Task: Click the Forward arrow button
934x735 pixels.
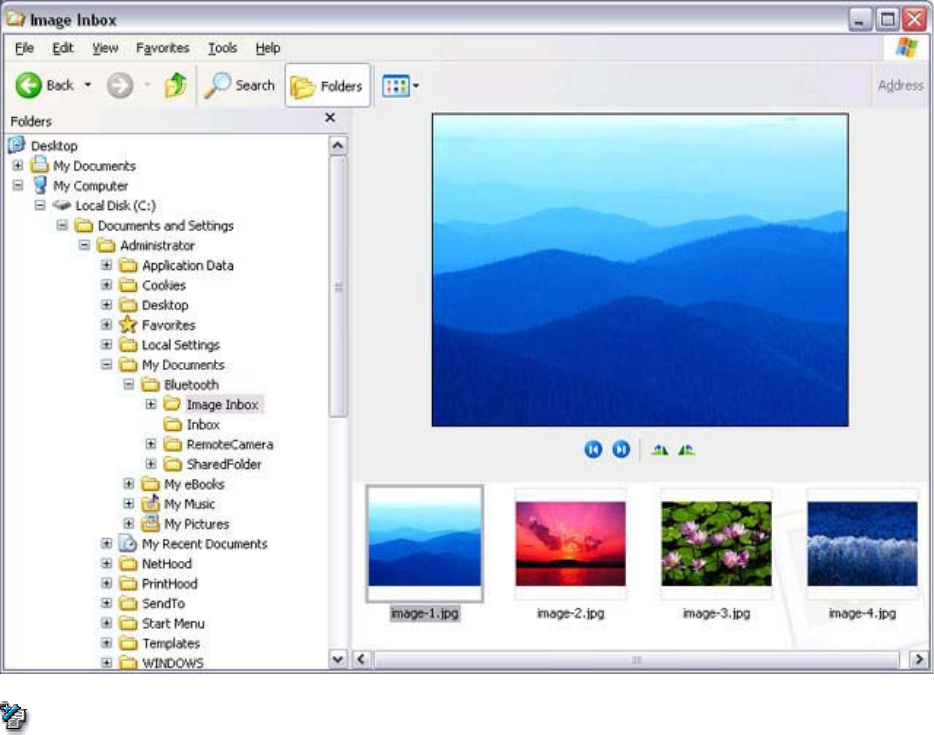Action: coord(120,85)
